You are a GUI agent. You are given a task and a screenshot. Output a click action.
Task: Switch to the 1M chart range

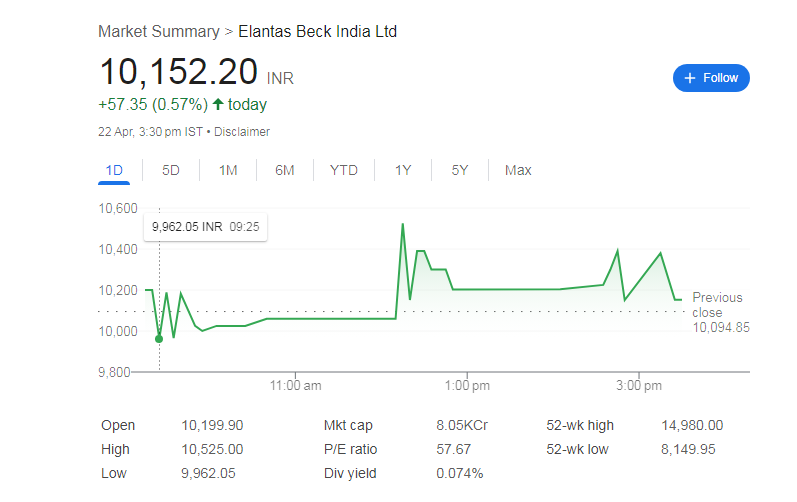tap(228, 170)
